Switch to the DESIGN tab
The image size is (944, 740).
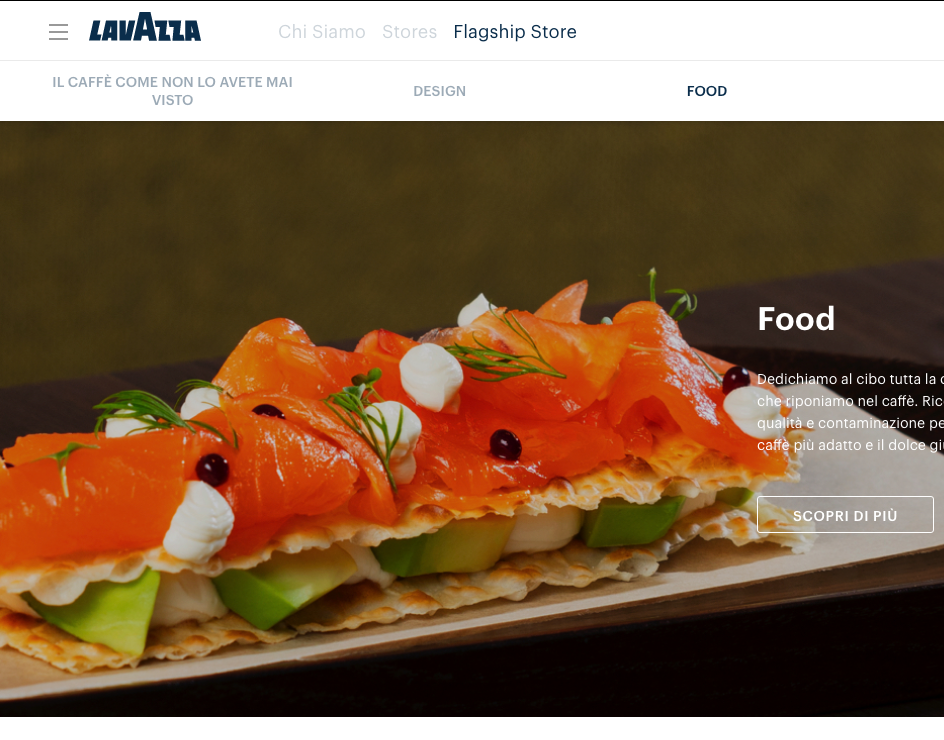point(439,91)
